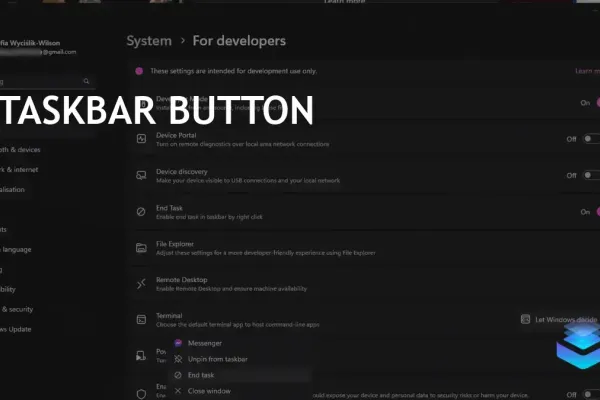Click the Terminal setting title
This screenshot has width=600, height=400.
169,316
